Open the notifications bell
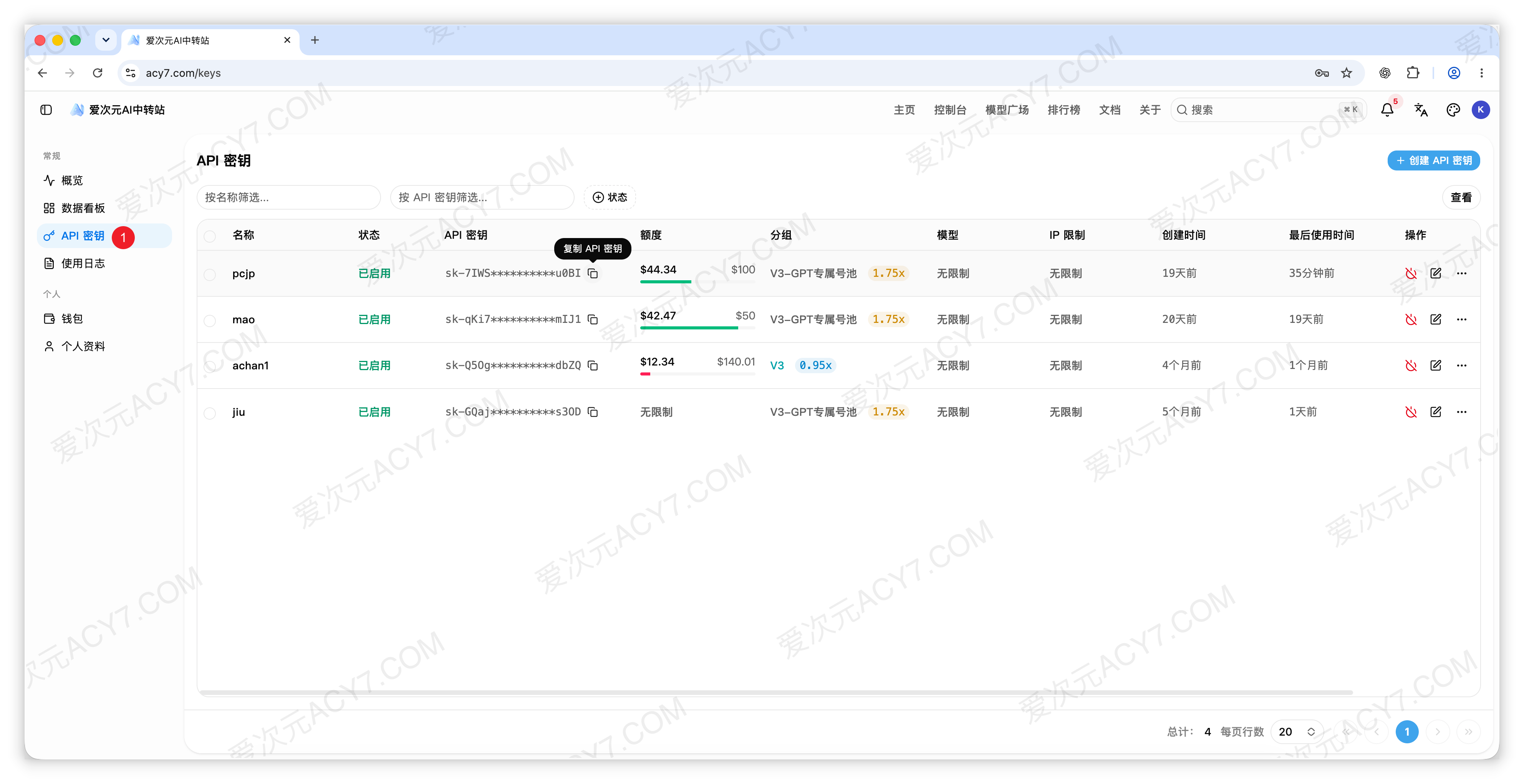Image resolution: width=1524 pixels, height=784 pixels. point(1387,110)
